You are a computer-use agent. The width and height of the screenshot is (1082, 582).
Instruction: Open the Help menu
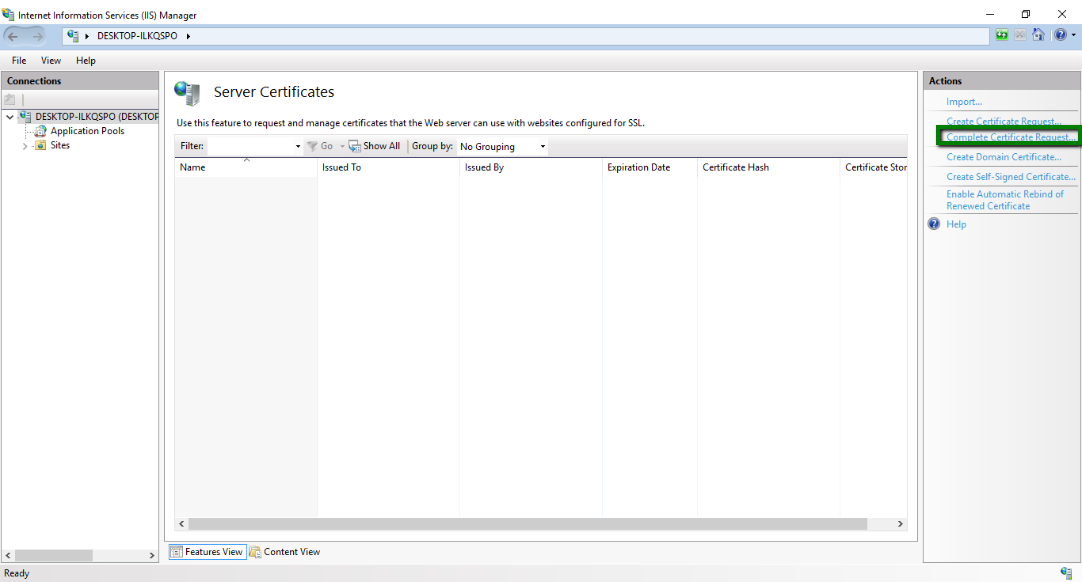click(86, 61)
